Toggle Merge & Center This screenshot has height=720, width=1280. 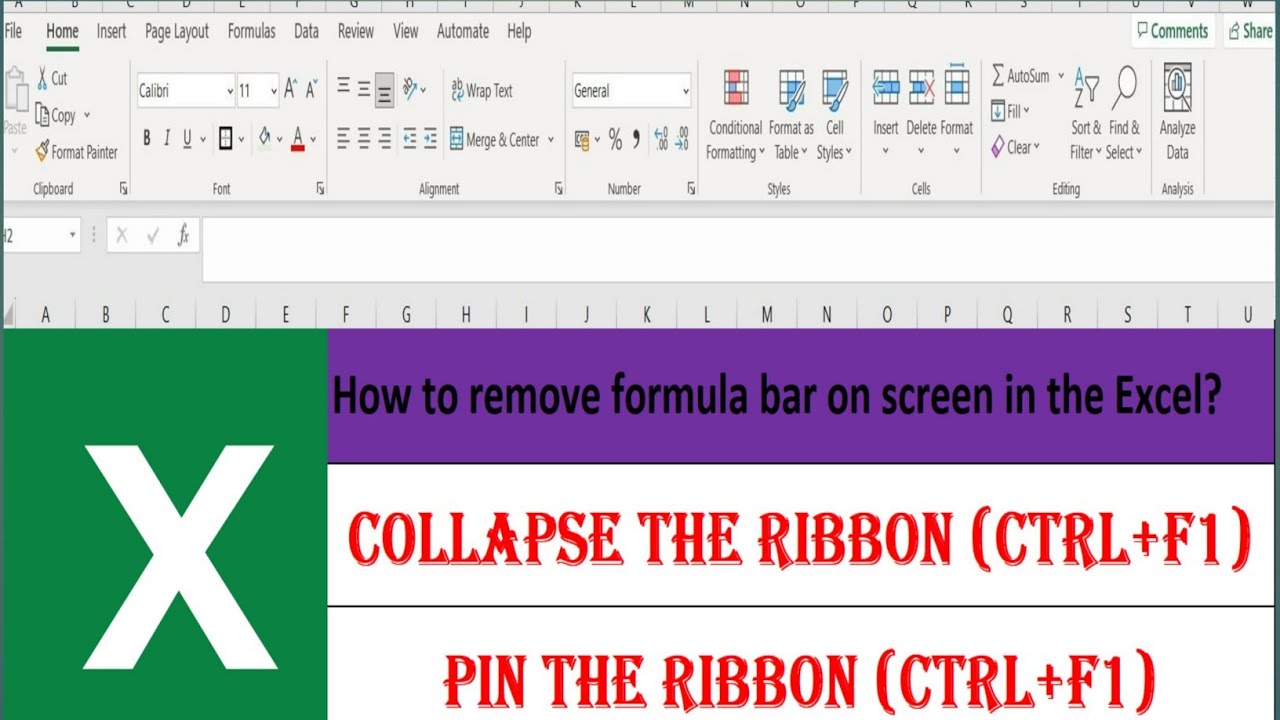494,140
